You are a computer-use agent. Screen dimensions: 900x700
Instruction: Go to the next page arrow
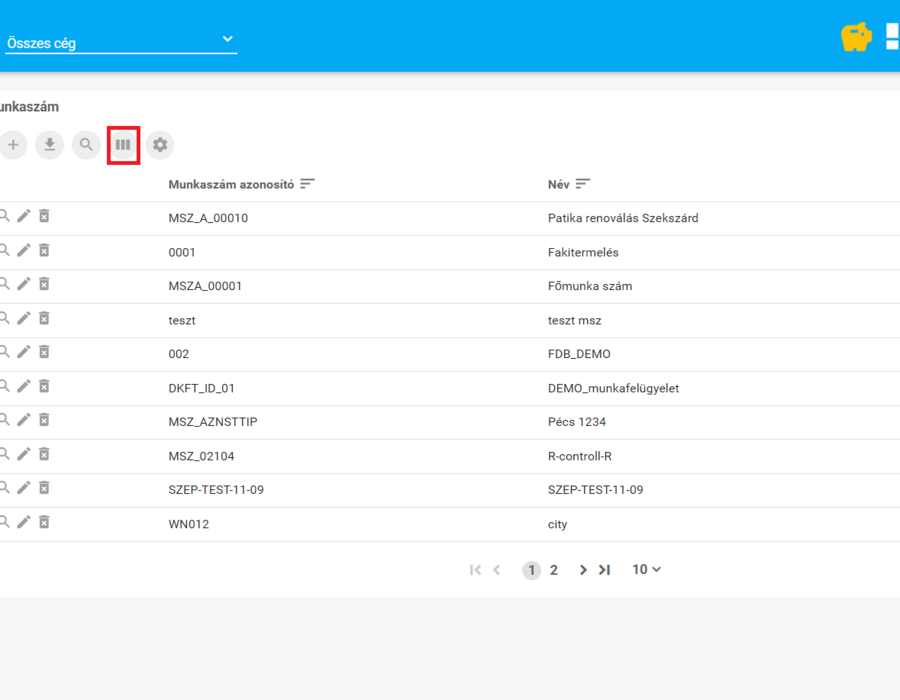583,570
